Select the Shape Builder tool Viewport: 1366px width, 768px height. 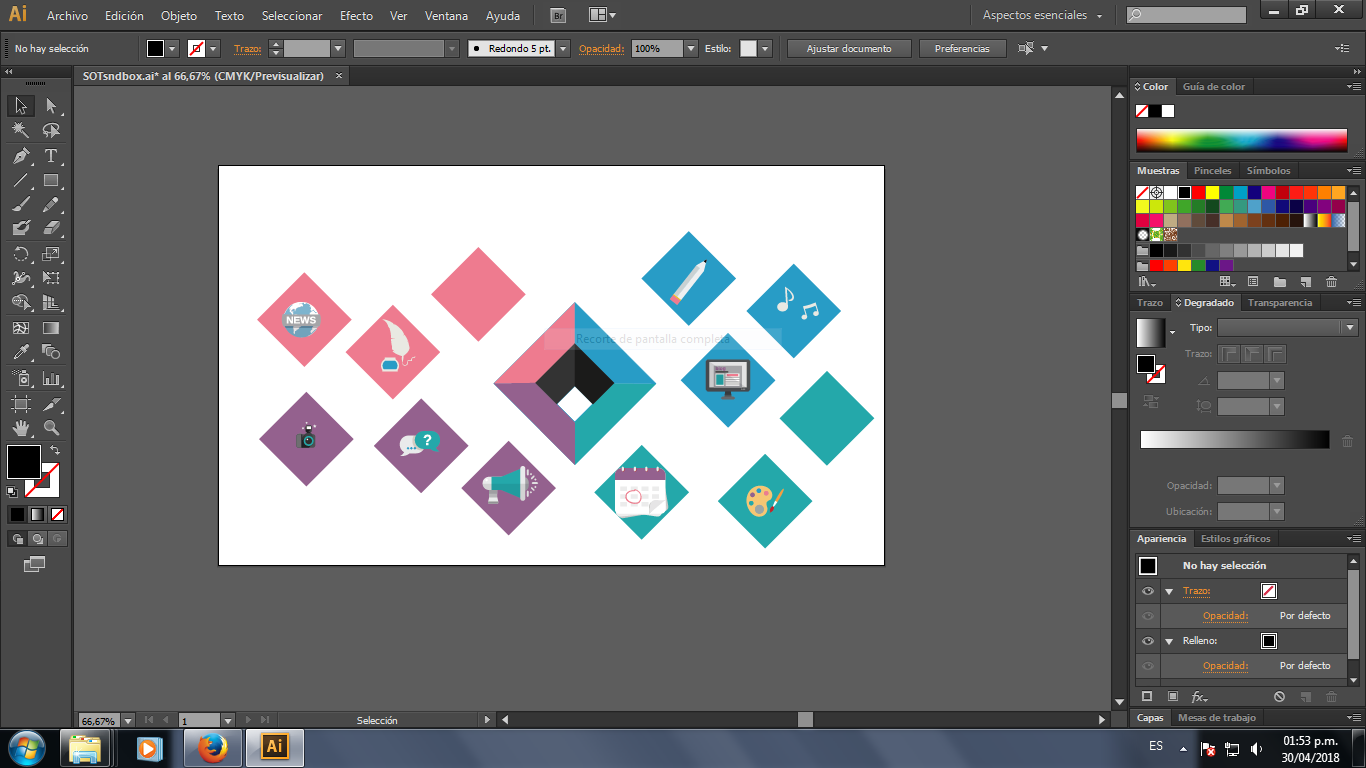tap(20, 302)
